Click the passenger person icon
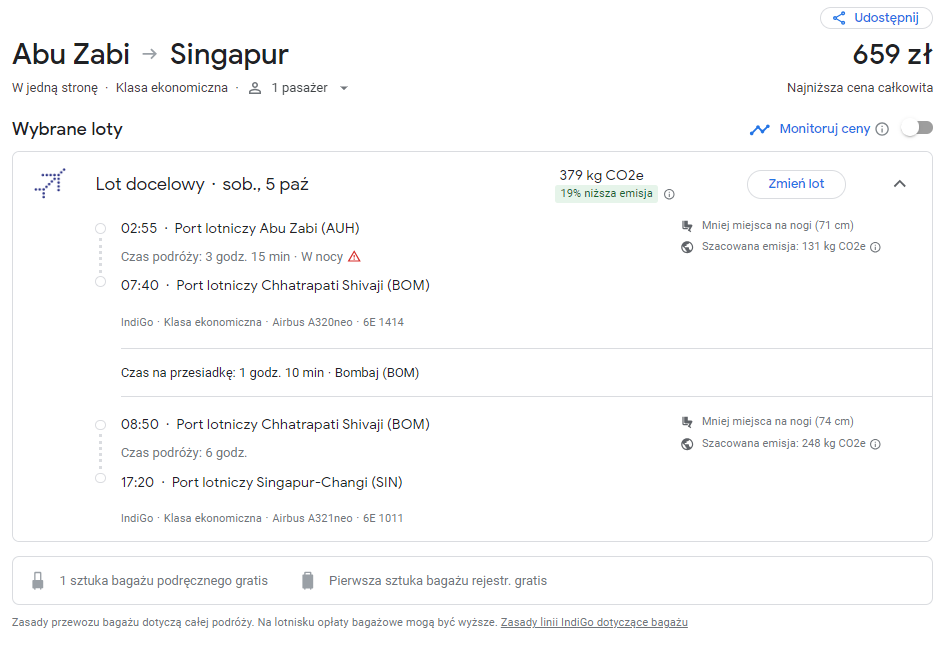 (255, 88)
